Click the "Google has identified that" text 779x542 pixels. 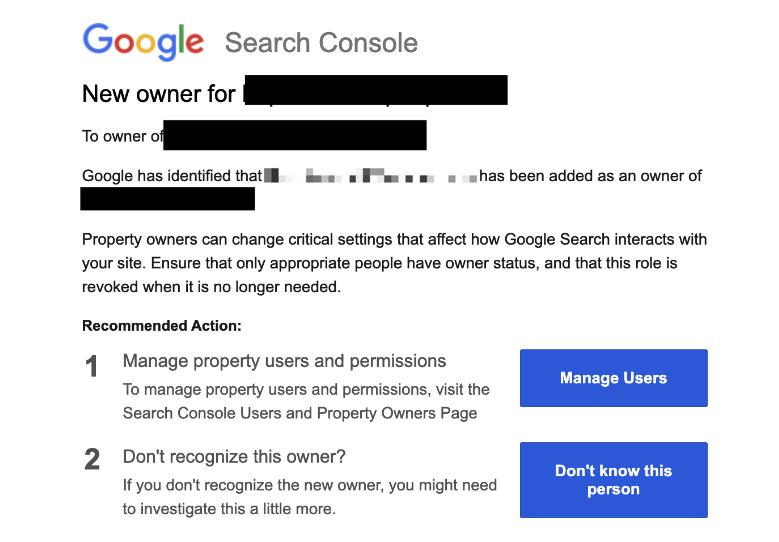coord(171,176)
